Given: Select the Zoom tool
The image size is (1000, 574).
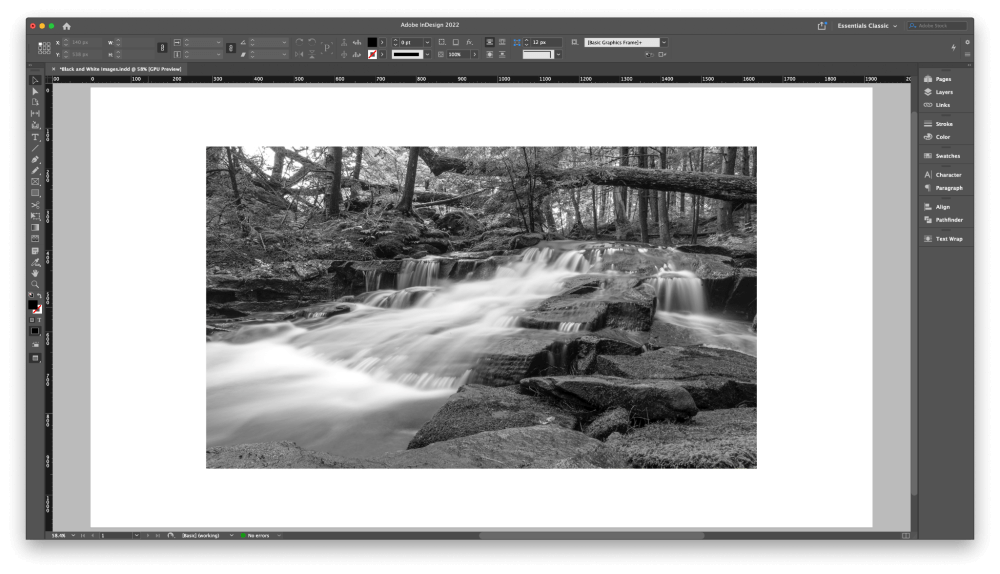Looking at the screenshot, I should 35,284.
